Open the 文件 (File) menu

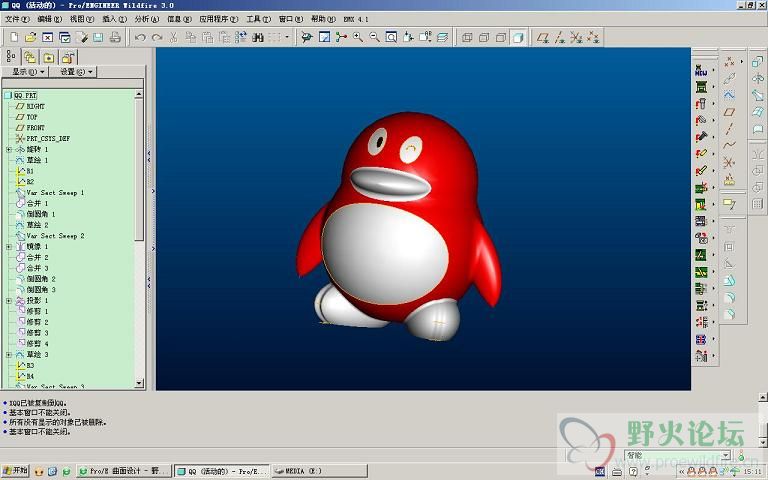tap(17, 19)
